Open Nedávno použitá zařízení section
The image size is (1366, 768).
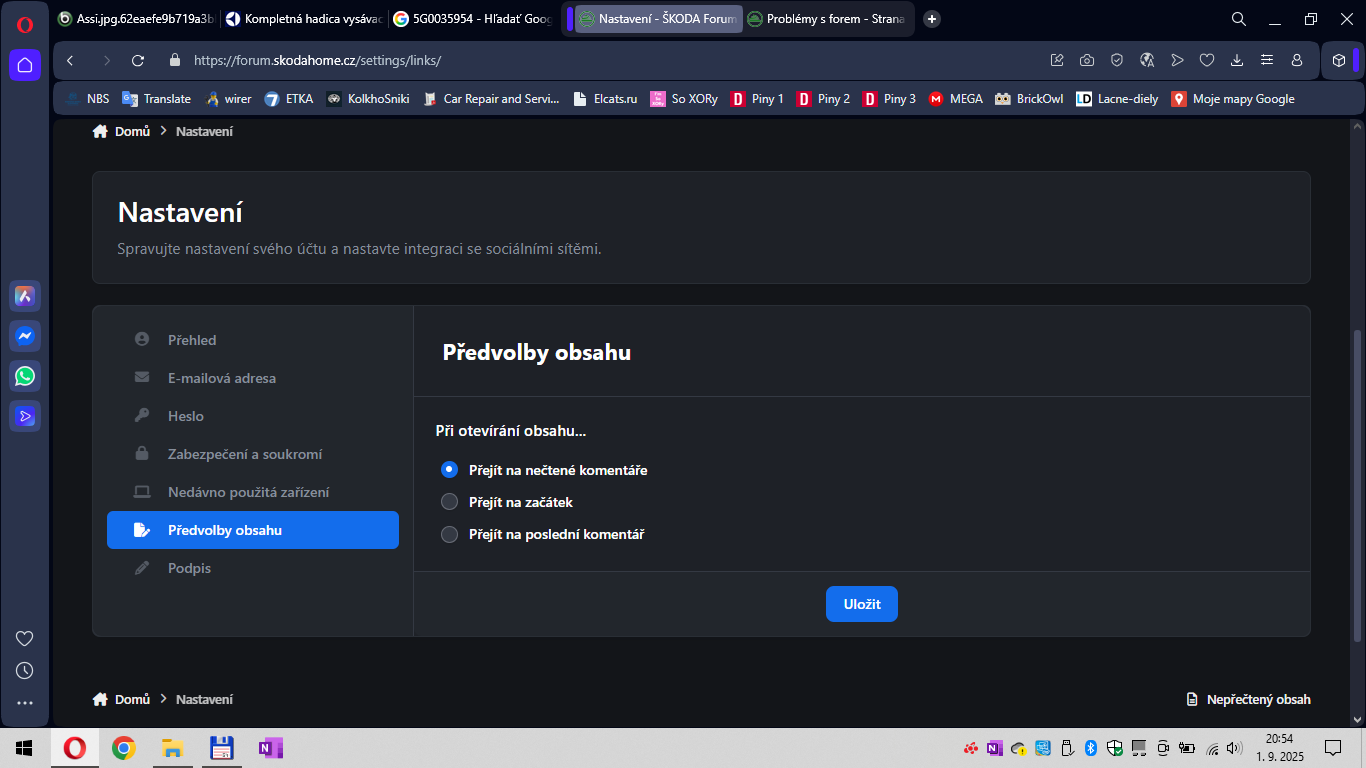point(253,492)
